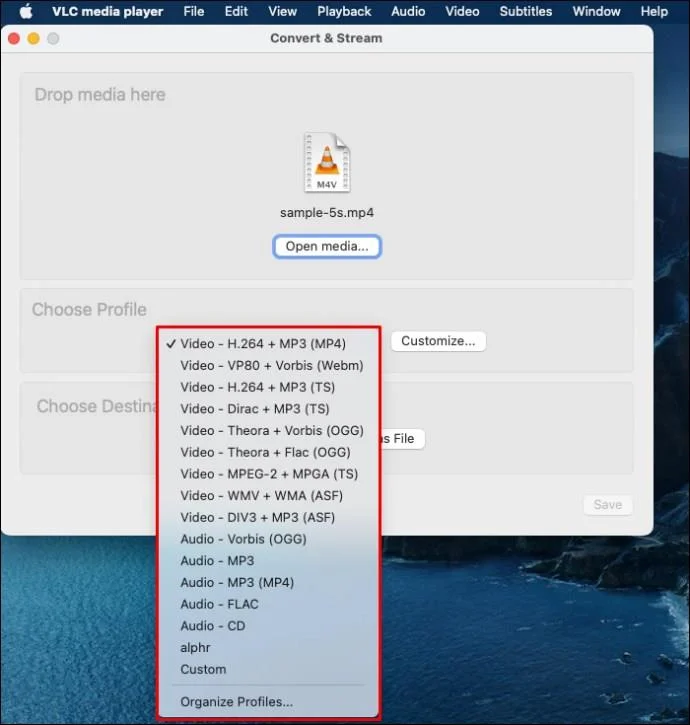Close the Convert & Stream window

point(14,38)
